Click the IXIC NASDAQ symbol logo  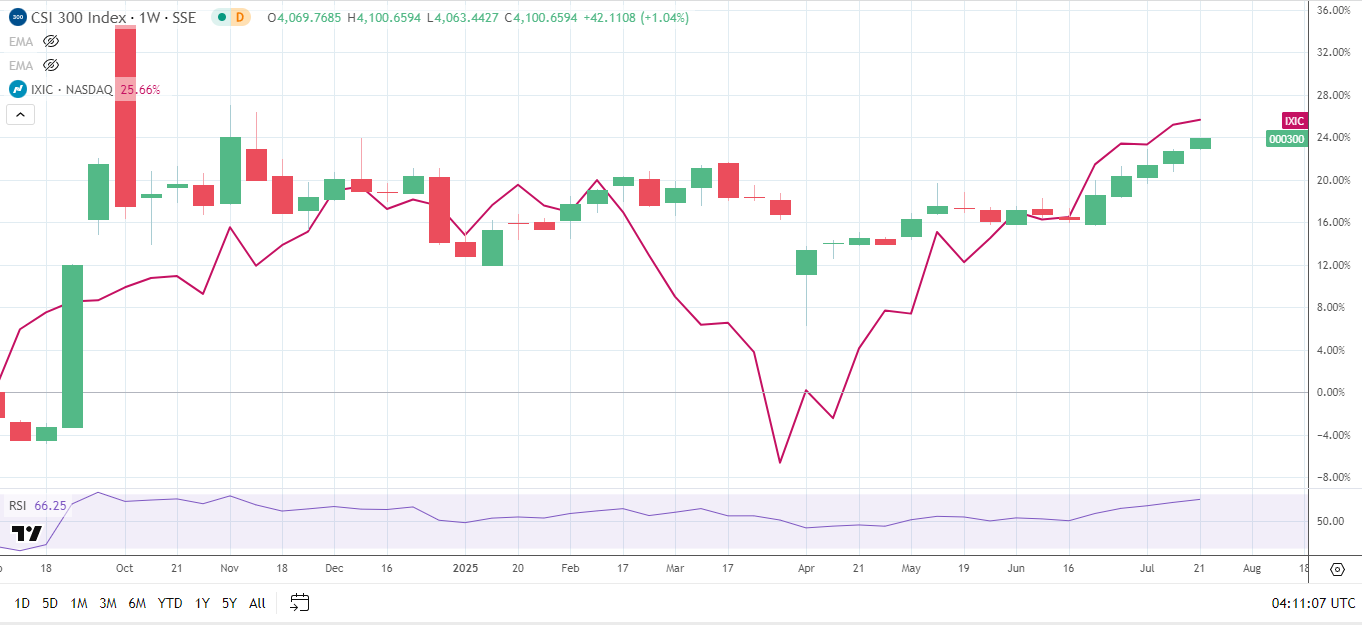18,89
